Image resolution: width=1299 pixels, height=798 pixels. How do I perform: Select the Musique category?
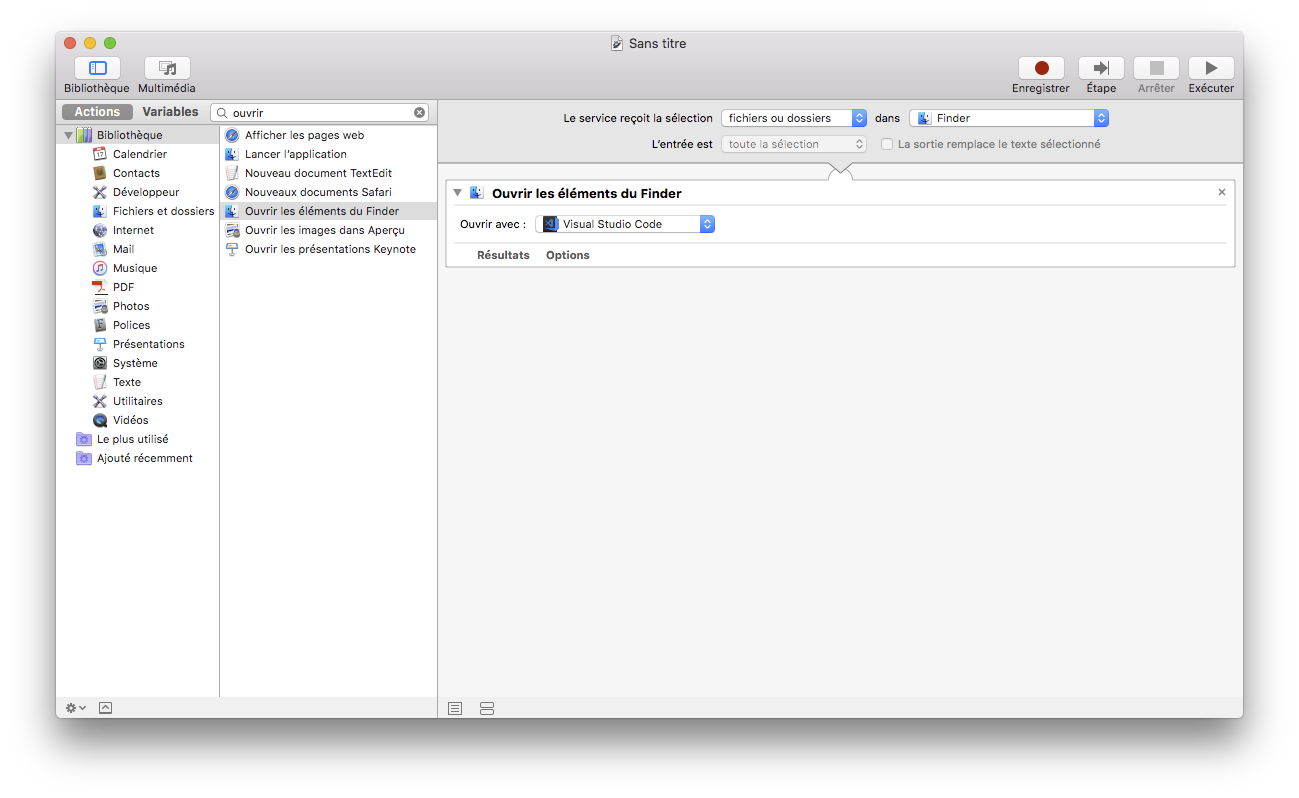point(135,268)
